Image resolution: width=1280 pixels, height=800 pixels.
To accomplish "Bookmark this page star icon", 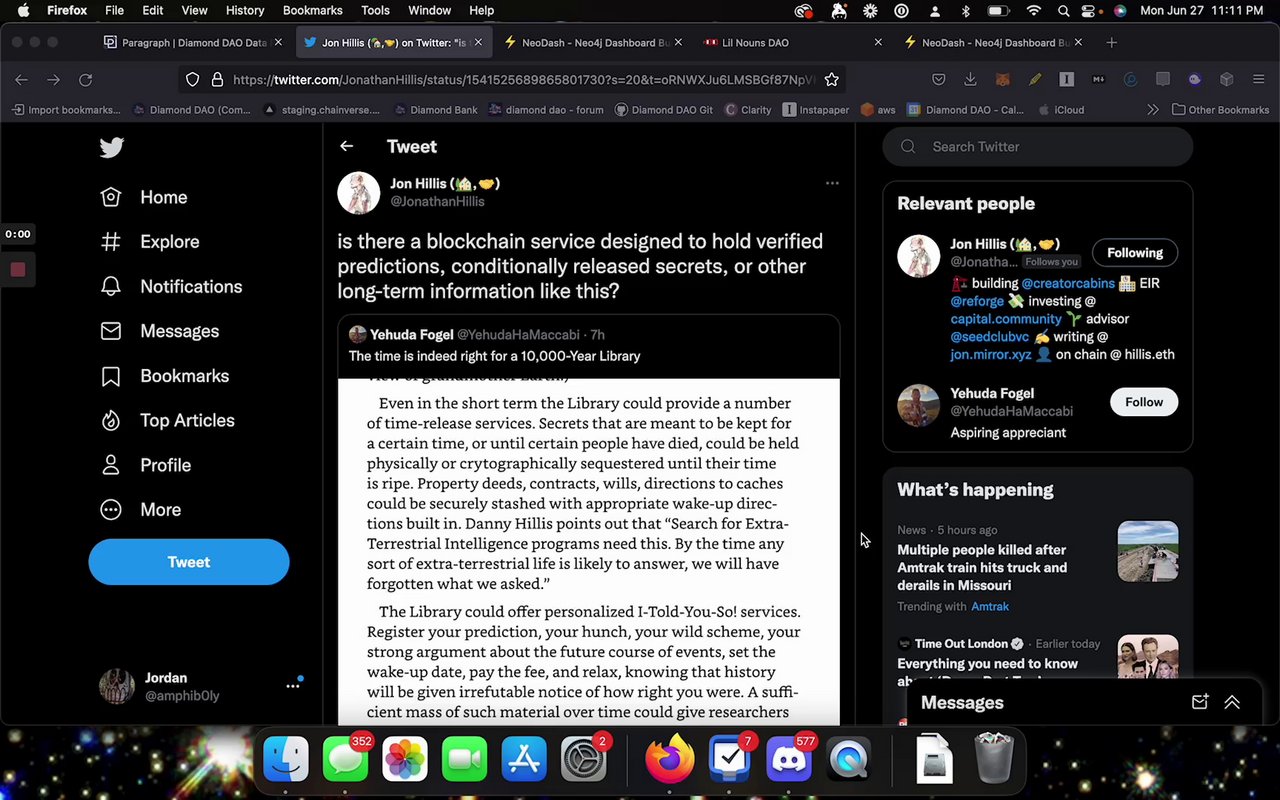I will [831, 80].
